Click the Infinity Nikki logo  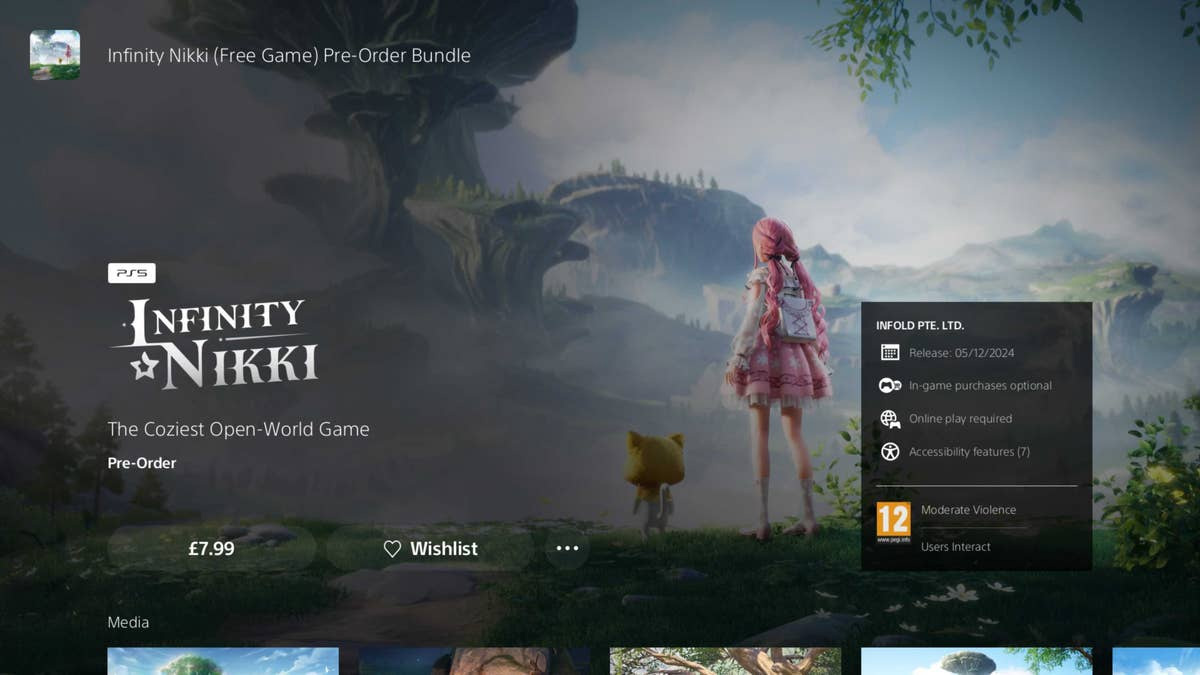point(214,343)
